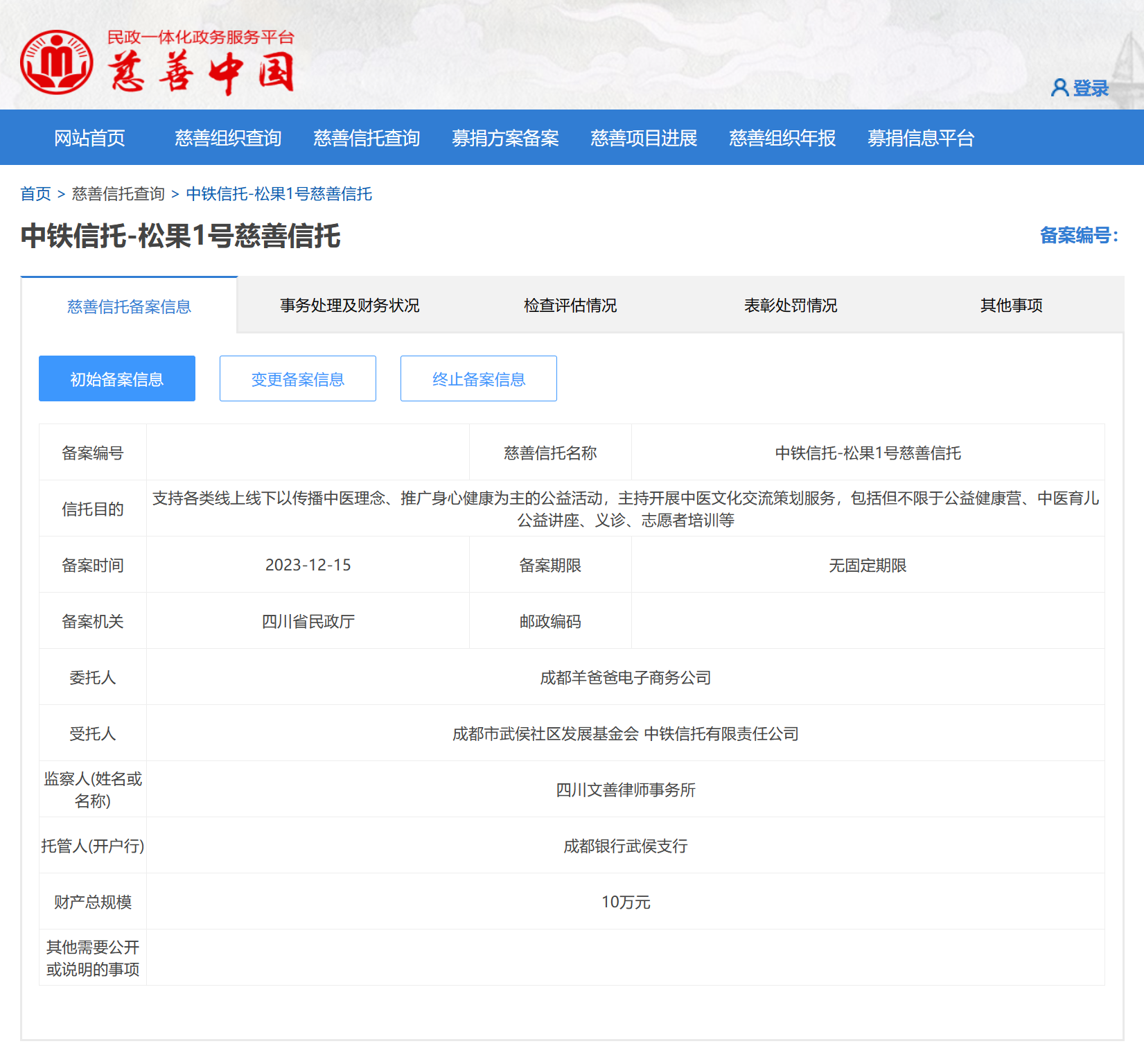Click the 无固定期限 value

(868, 565)
